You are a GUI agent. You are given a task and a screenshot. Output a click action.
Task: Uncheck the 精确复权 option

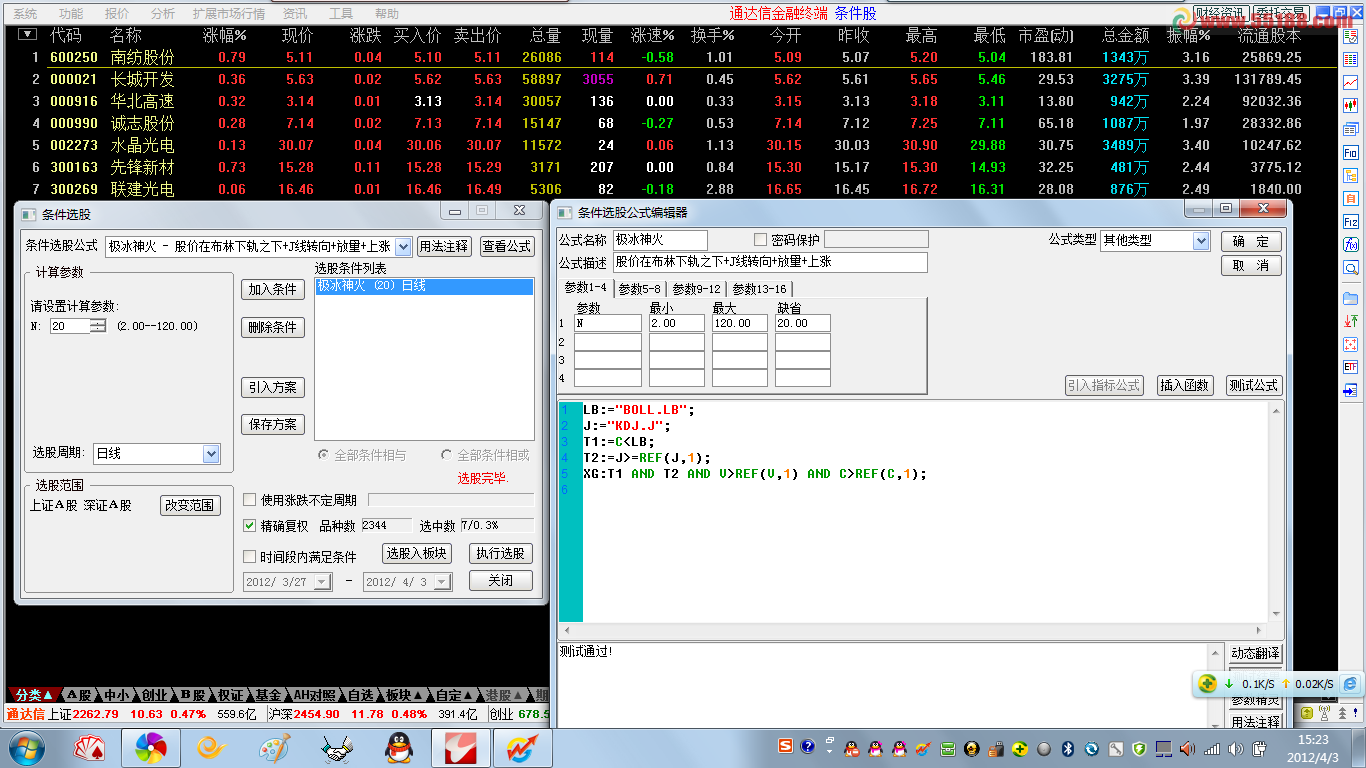250,525
